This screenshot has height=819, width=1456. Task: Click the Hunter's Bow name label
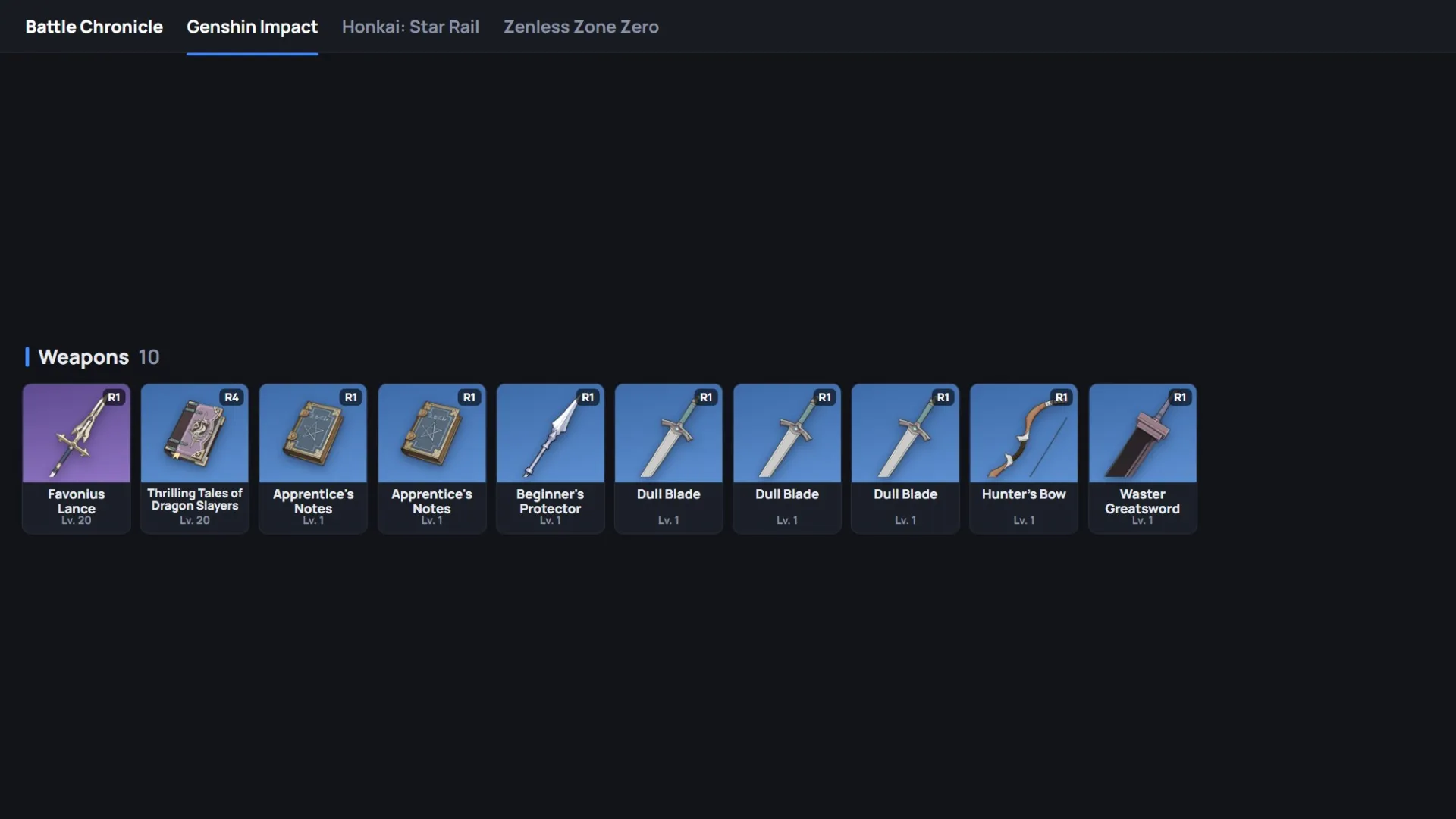point(1023,494)
